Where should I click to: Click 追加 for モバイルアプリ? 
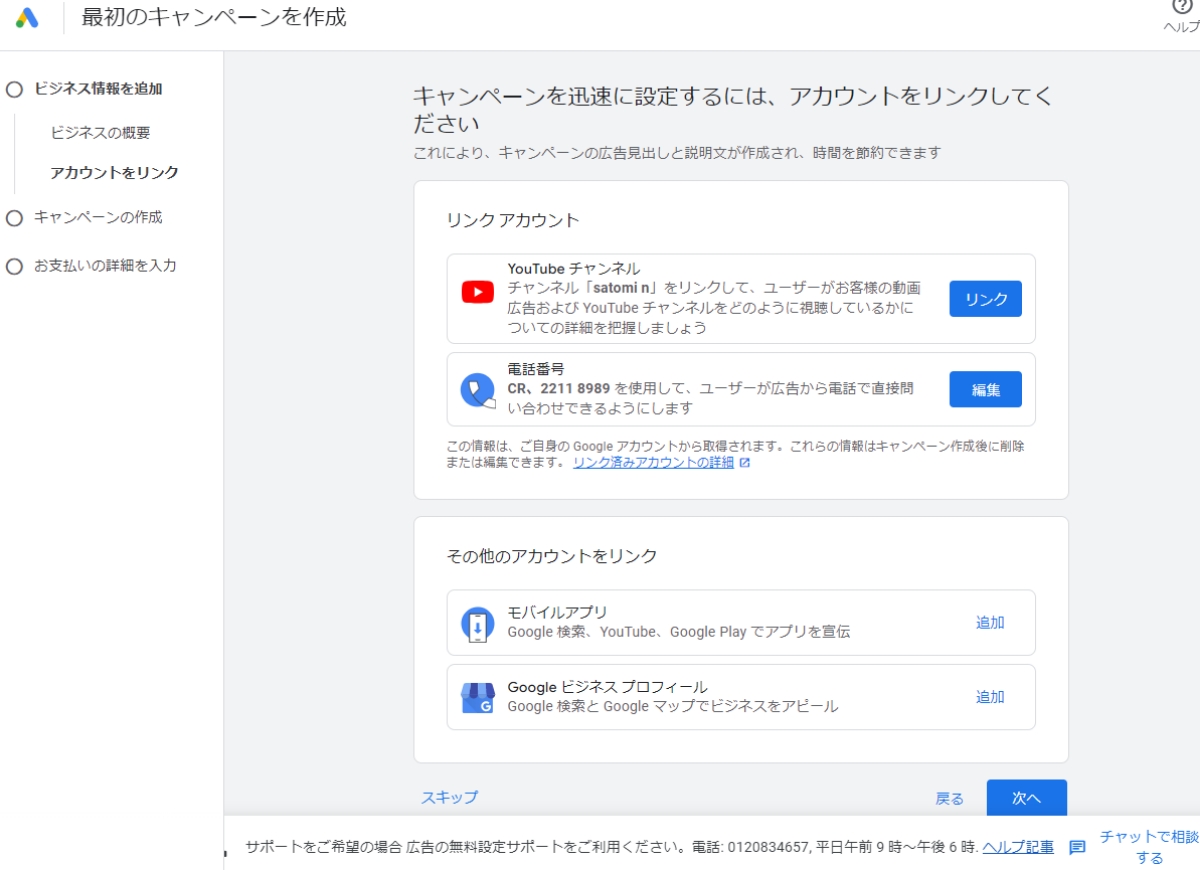990,622
